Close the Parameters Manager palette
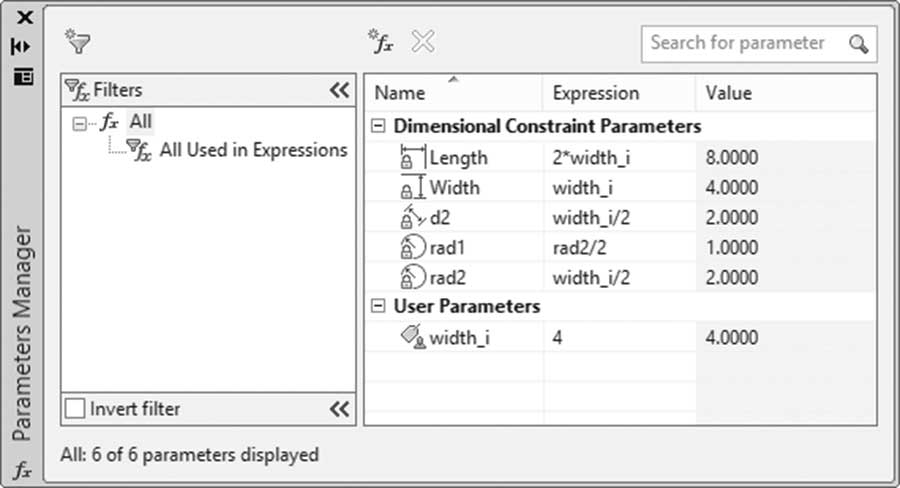This screenshot has width=900, height=488. click(24, 17)
